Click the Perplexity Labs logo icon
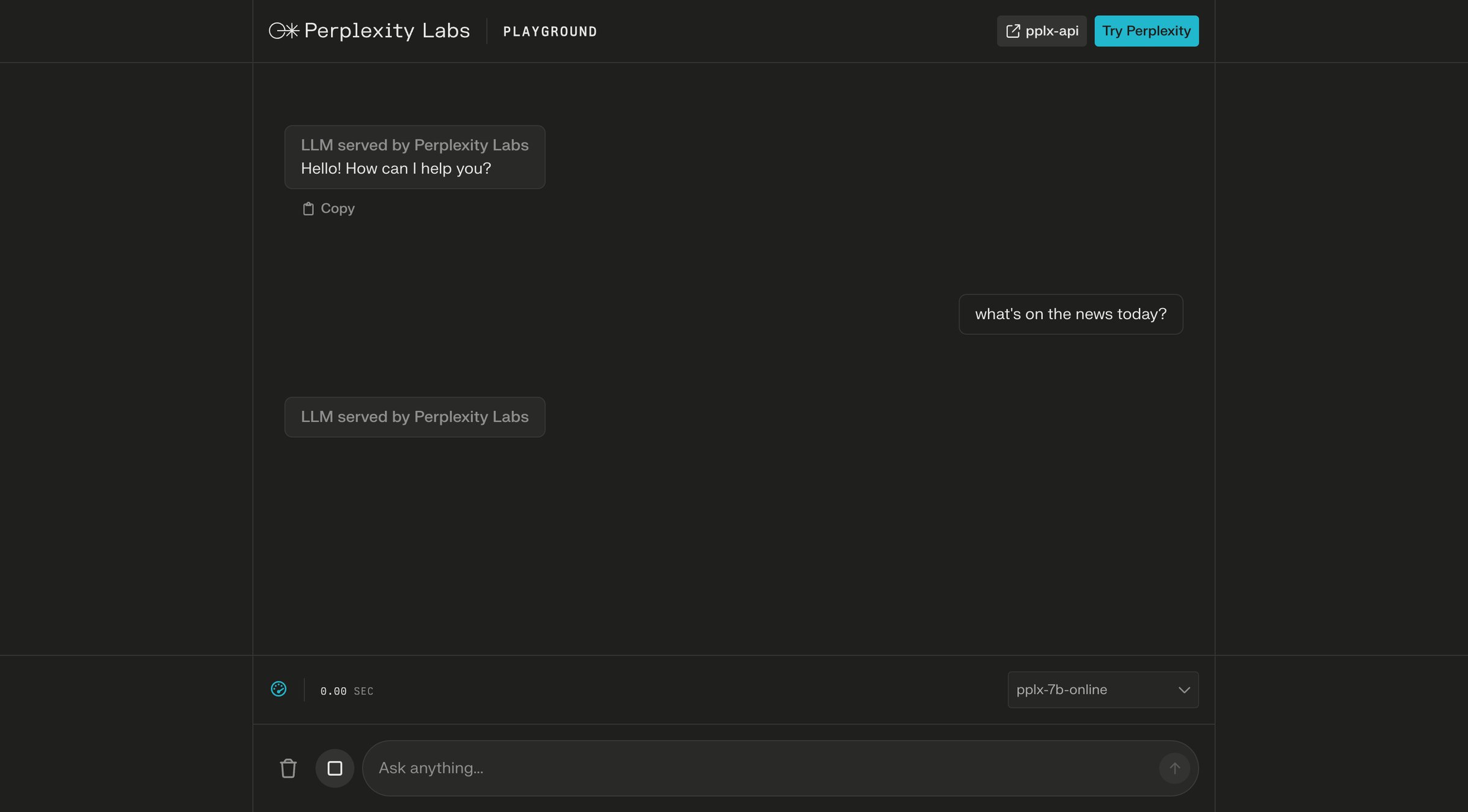This screenshot has width=1468, height=812. click(283, 31)
